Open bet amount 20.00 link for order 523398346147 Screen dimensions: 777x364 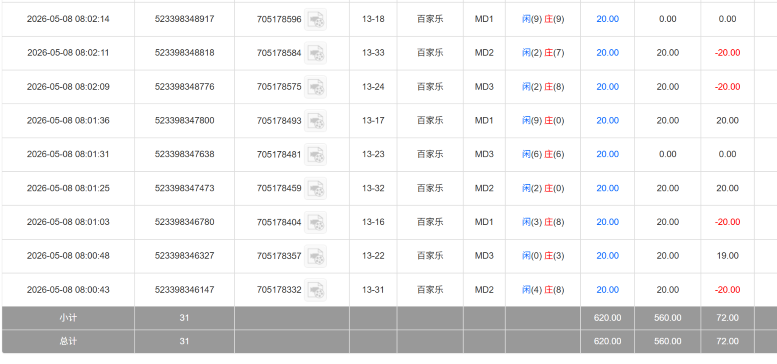pos(607,290)
